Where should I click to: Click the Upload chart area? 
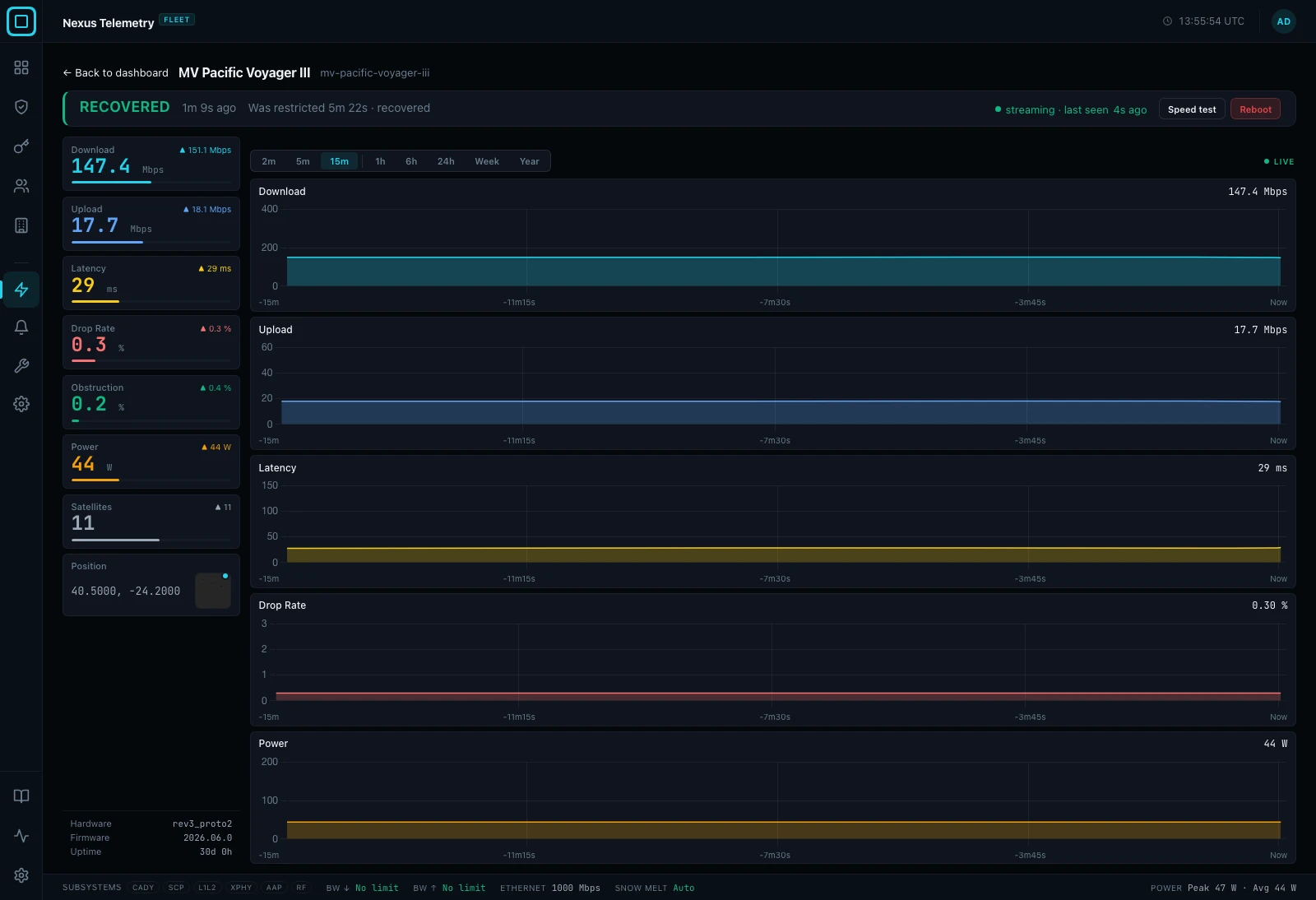click(x=772, y=383)
